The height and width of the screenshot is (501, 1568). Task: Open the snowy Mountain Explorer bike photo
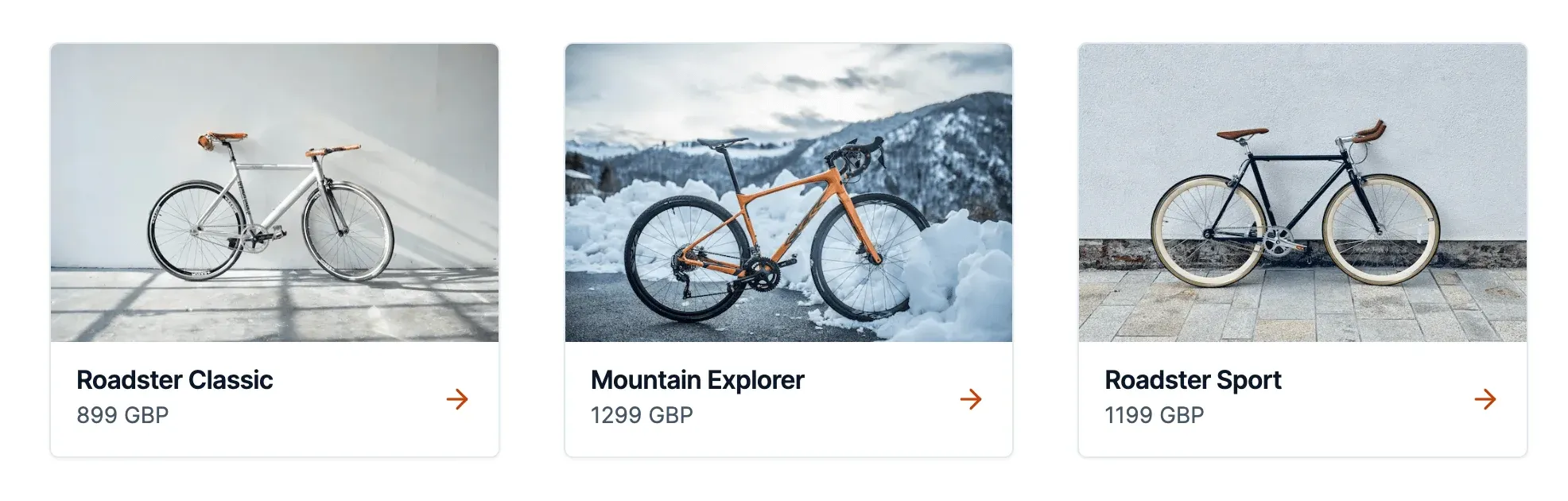(x=789, y=192)
